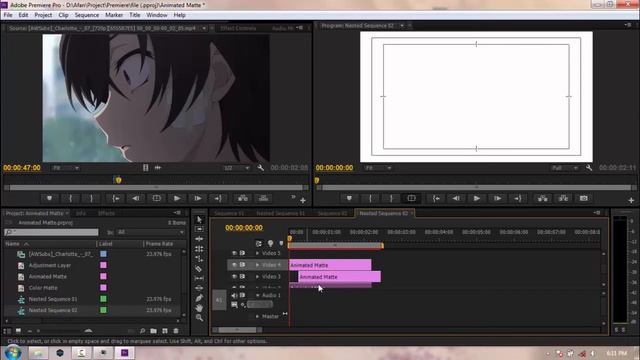Viewport: 640px width, 360px height.
Task: Open Source monitor Fit zoom dropdown
Action: 65,168
